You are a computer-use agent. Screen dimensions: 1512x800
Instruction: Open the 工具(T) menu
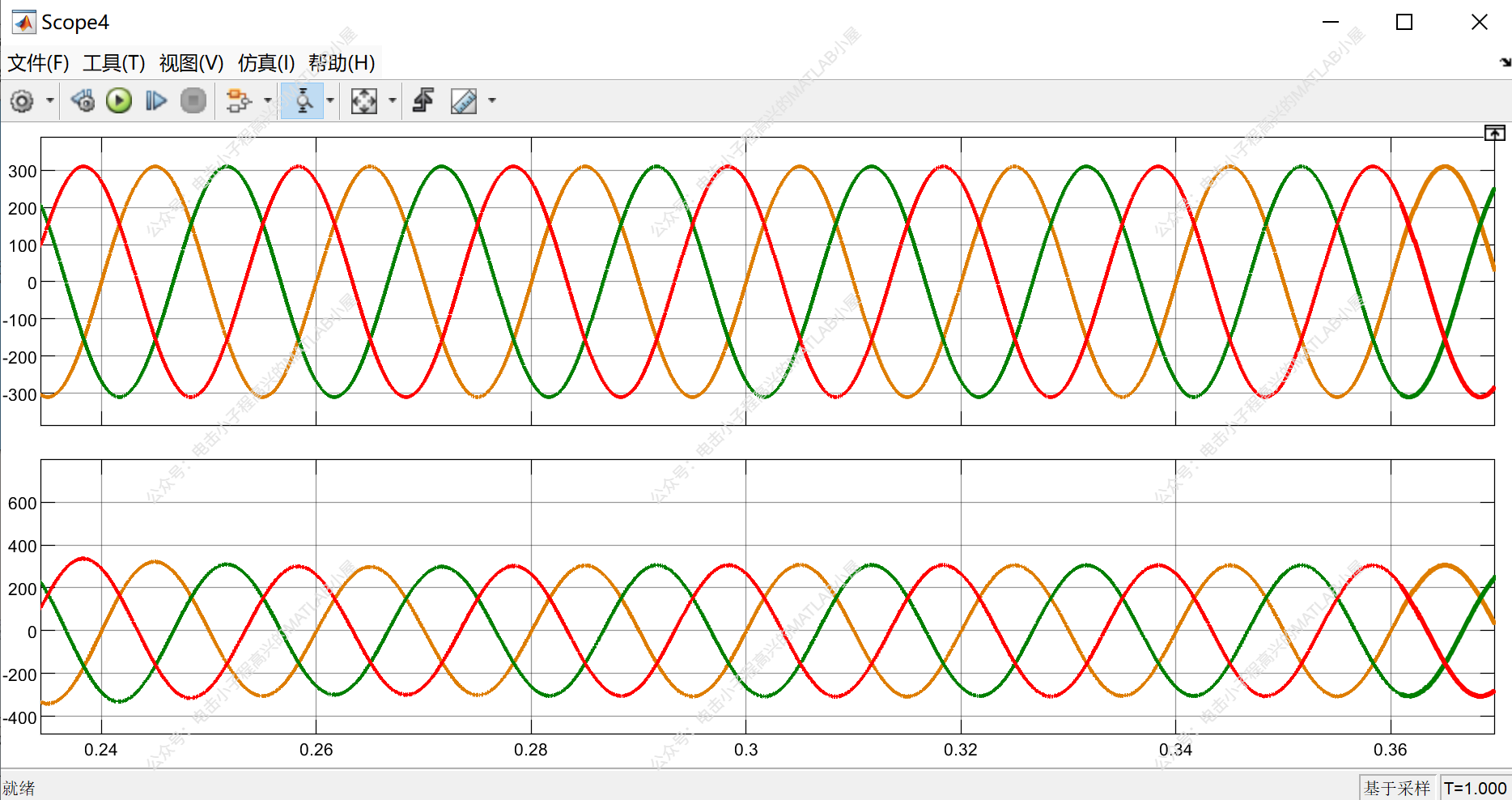coord(114,63)
